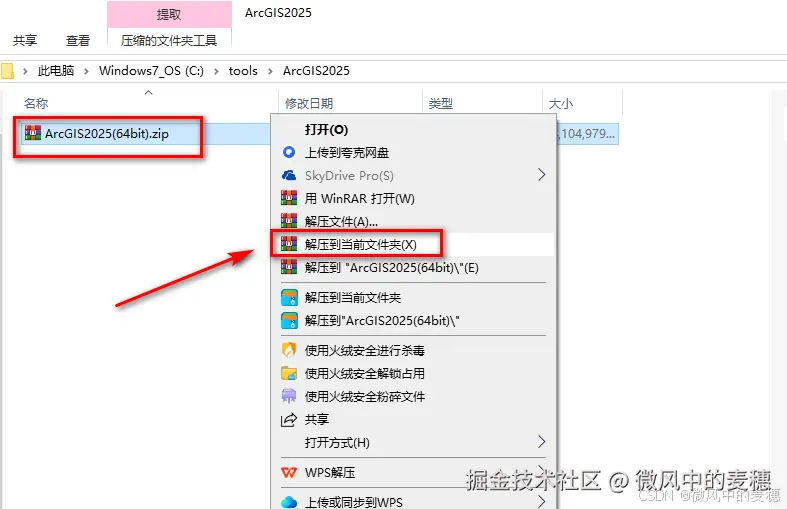Viewport: 787px width, 509px height.
Task: Click the blue-orange archiver icon beside 解压到当前文件夹
Action: (x=289, y=298)
